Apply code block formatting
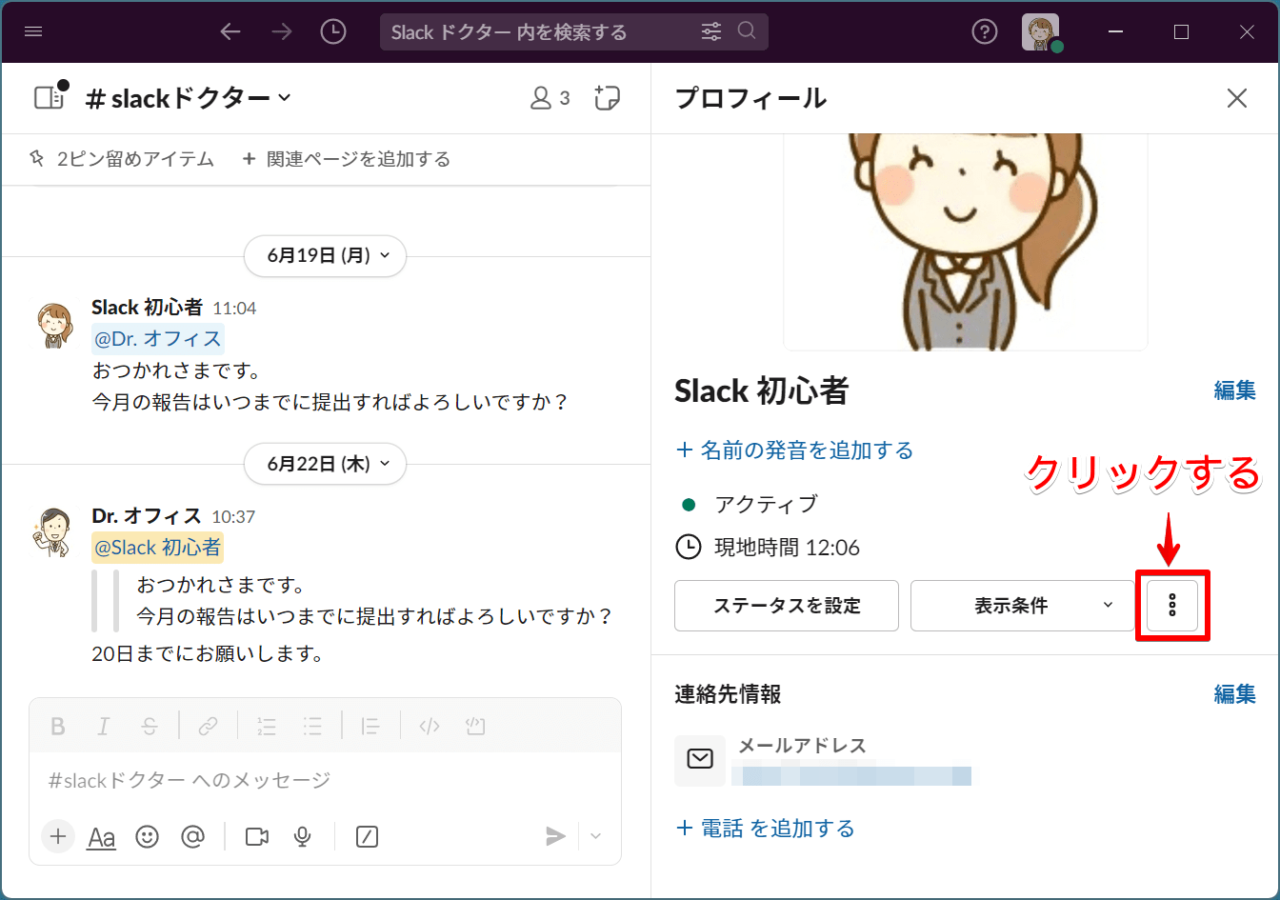Screen dimensions: 1280x900 click(475, 726)
